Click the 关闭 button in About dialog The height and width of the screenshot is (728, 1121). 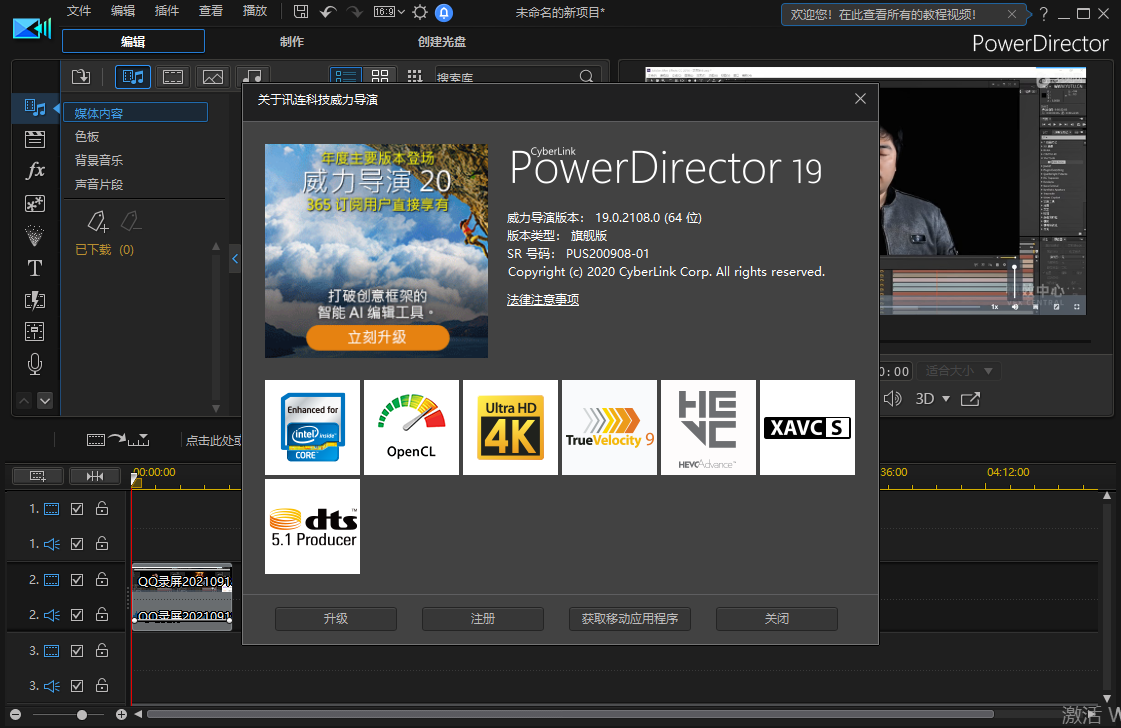[776, 619]
